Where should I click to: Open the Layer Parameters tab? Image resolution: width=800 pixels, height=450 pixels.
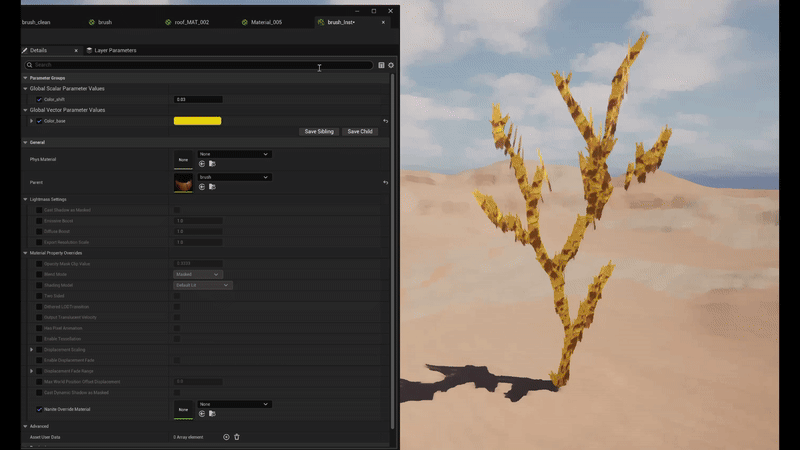112,51
